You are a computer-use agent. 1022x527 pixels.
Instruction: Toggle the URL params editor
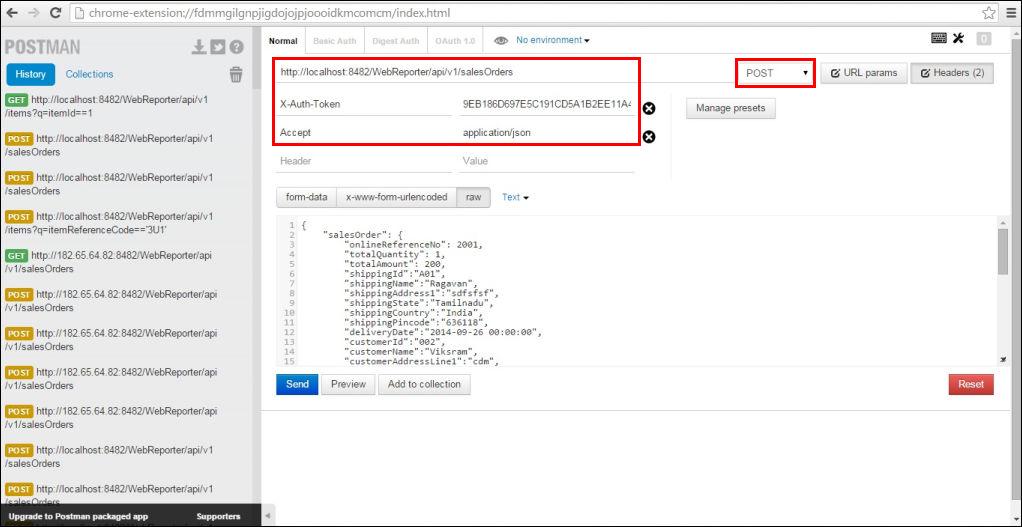864,73
